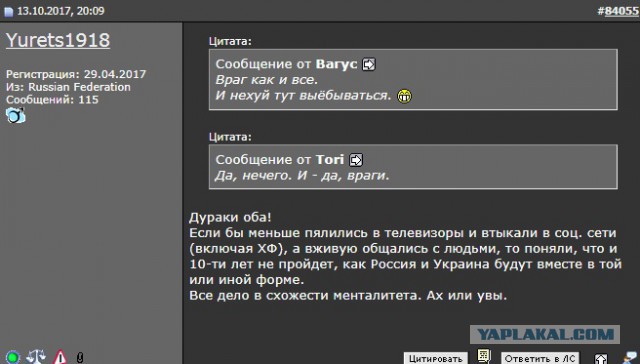Jump to quoted Вагус message via arrow icon

coord(369,64)
